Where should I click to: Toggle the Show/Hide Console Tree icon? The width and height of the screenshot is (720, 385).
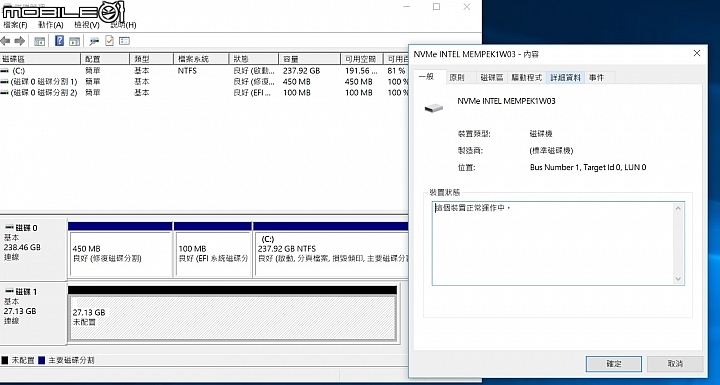click(39, 41)
